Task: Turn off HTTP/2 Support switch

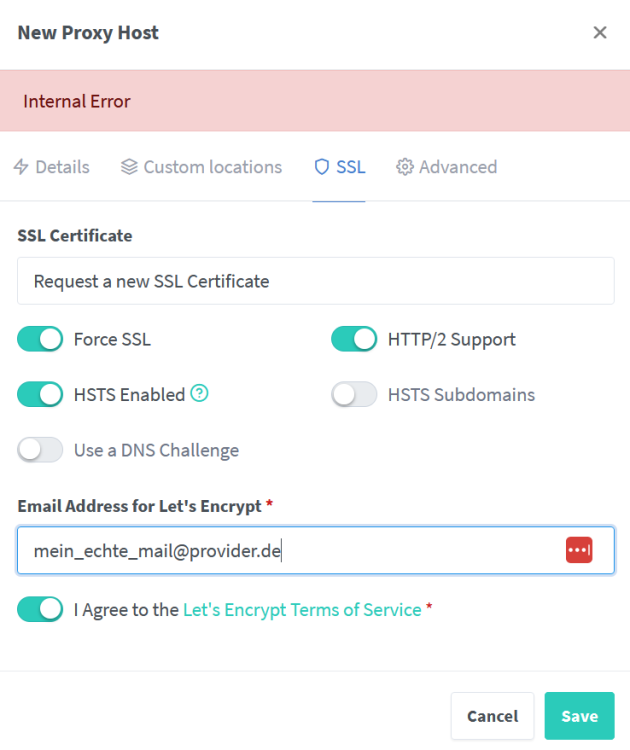Action: (354, 339)
